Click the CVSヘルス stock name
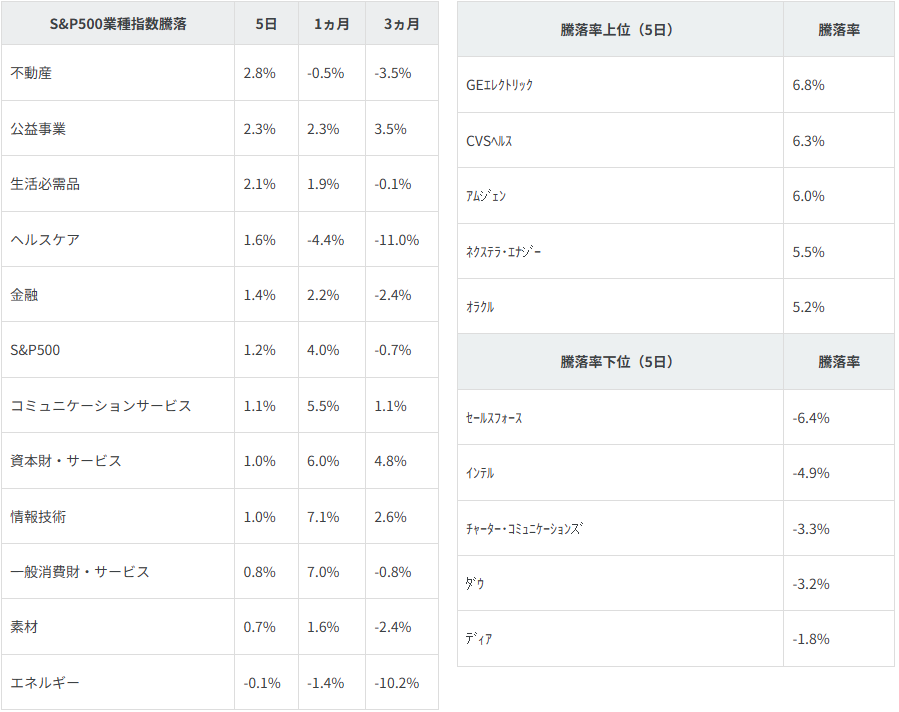The width and height of the screenshot is (899, 712). [x=490, y=141]
